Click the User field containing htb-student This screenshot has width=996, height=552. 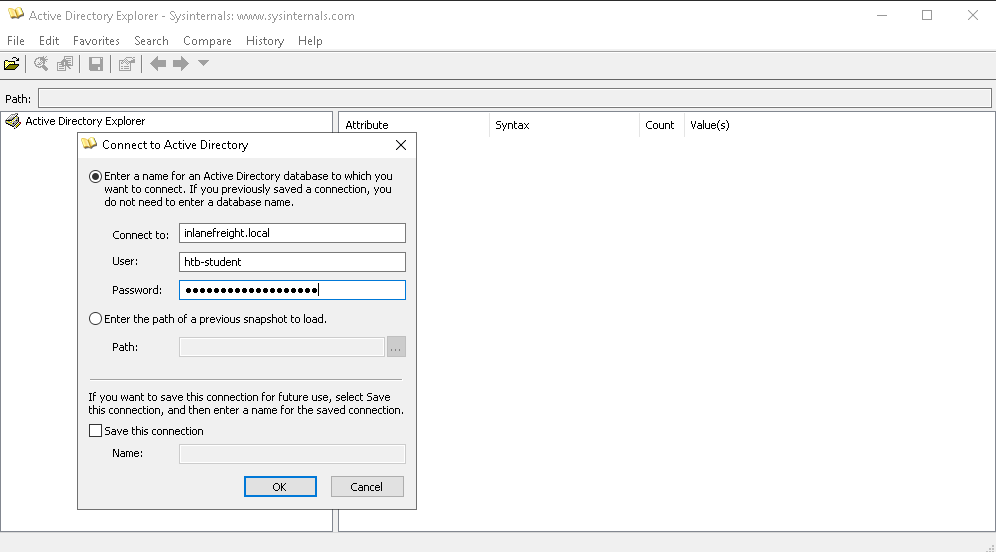[292, 262]
